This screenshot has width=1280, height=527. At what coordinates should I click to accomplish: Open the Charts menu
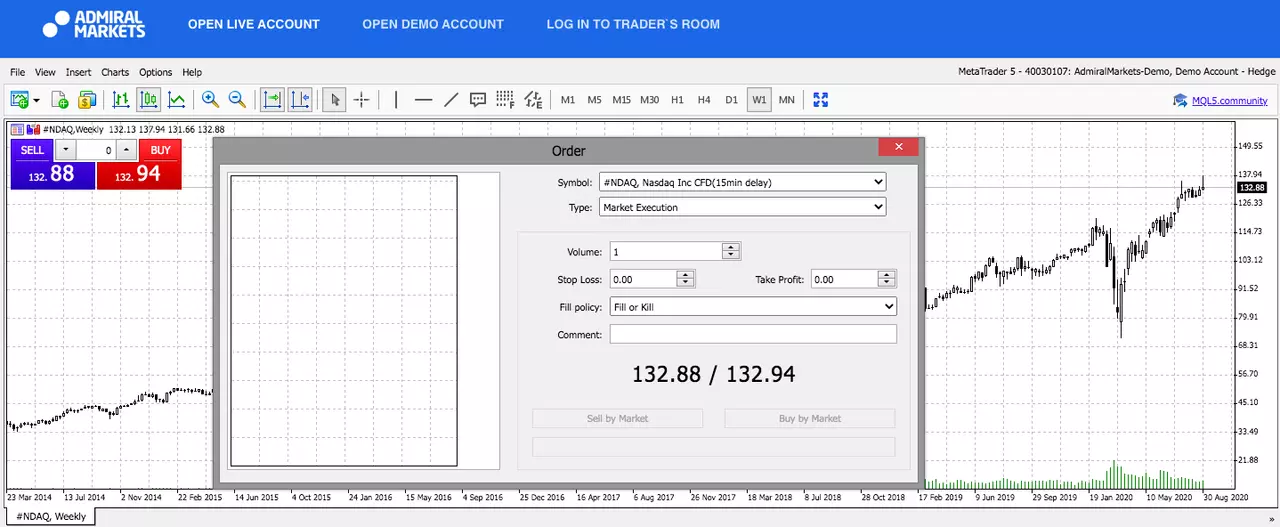pos(115,72)
